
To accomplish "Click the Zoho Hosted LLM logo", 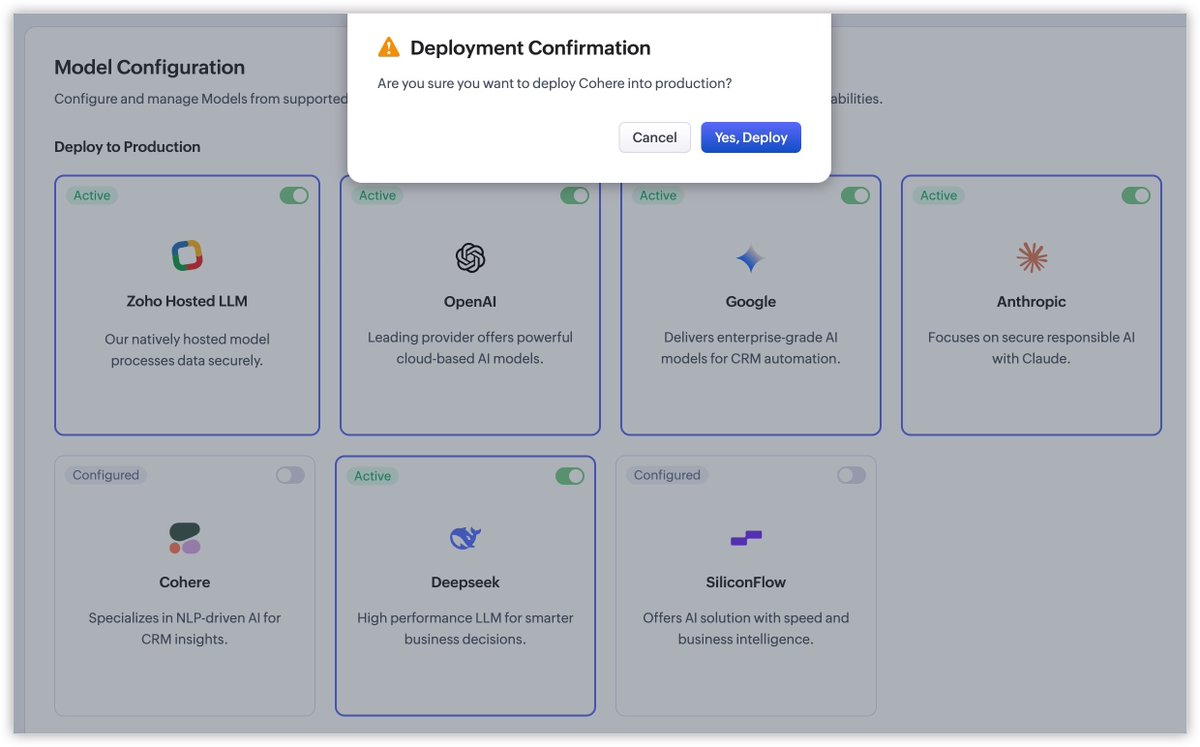I will (x=187, y=256).
